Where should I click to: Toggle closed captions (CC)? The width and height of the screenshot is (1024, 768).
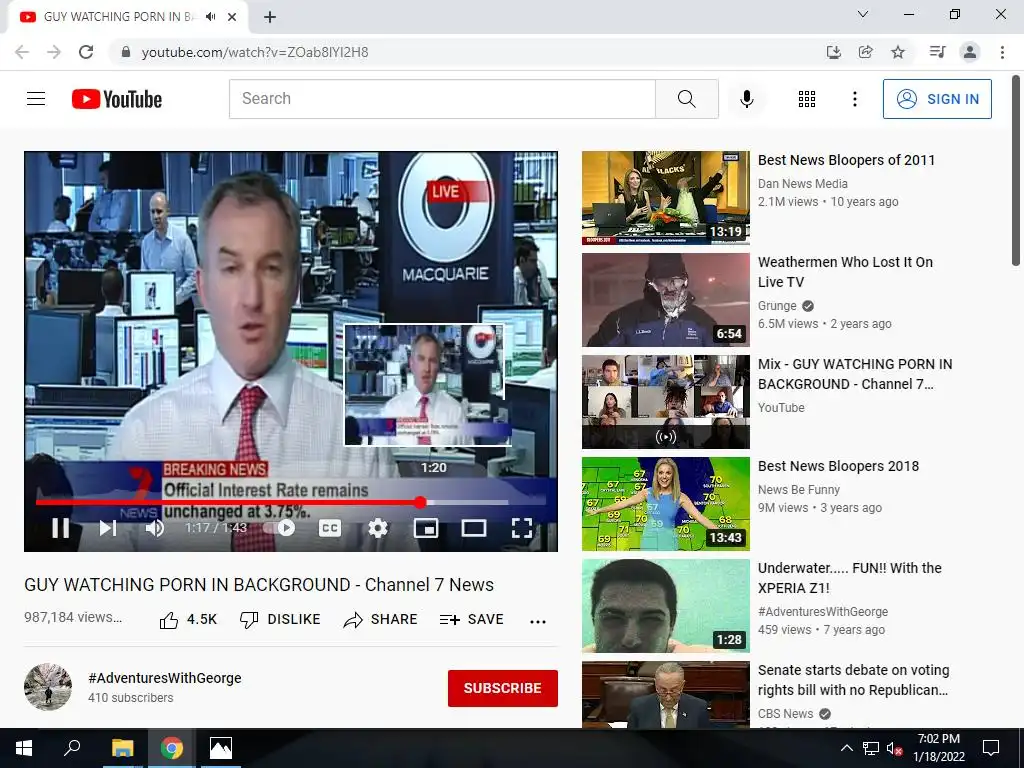coord(330,528)
